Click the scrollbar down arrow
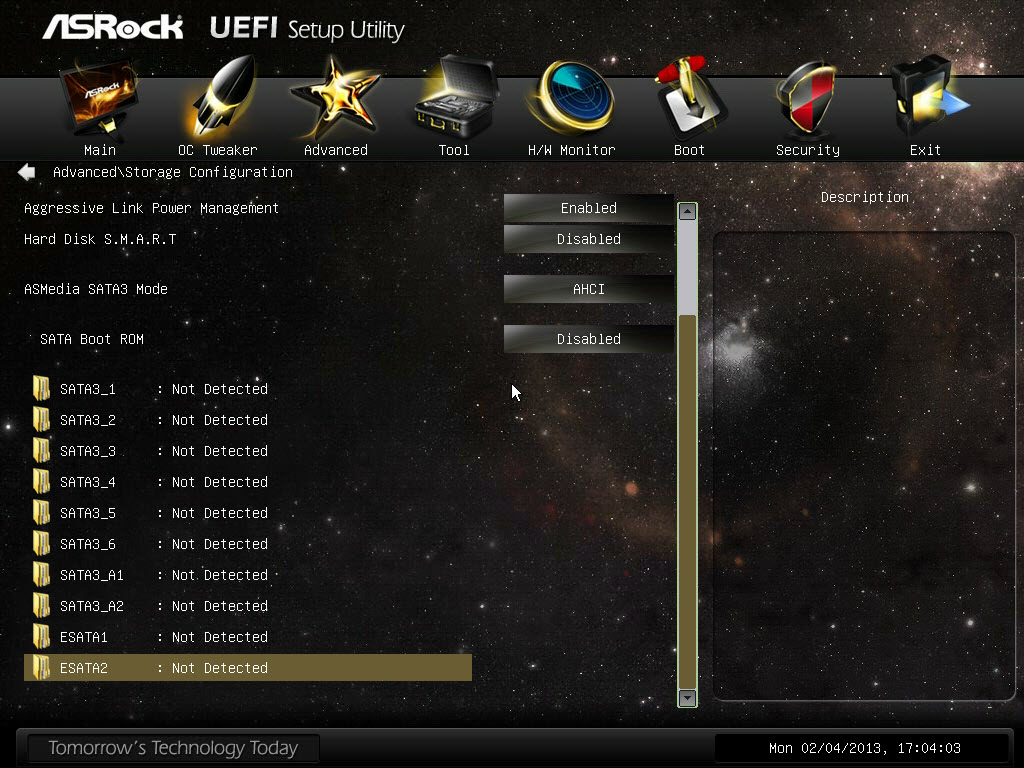The image size is (1024, 768). coord(687,697)
